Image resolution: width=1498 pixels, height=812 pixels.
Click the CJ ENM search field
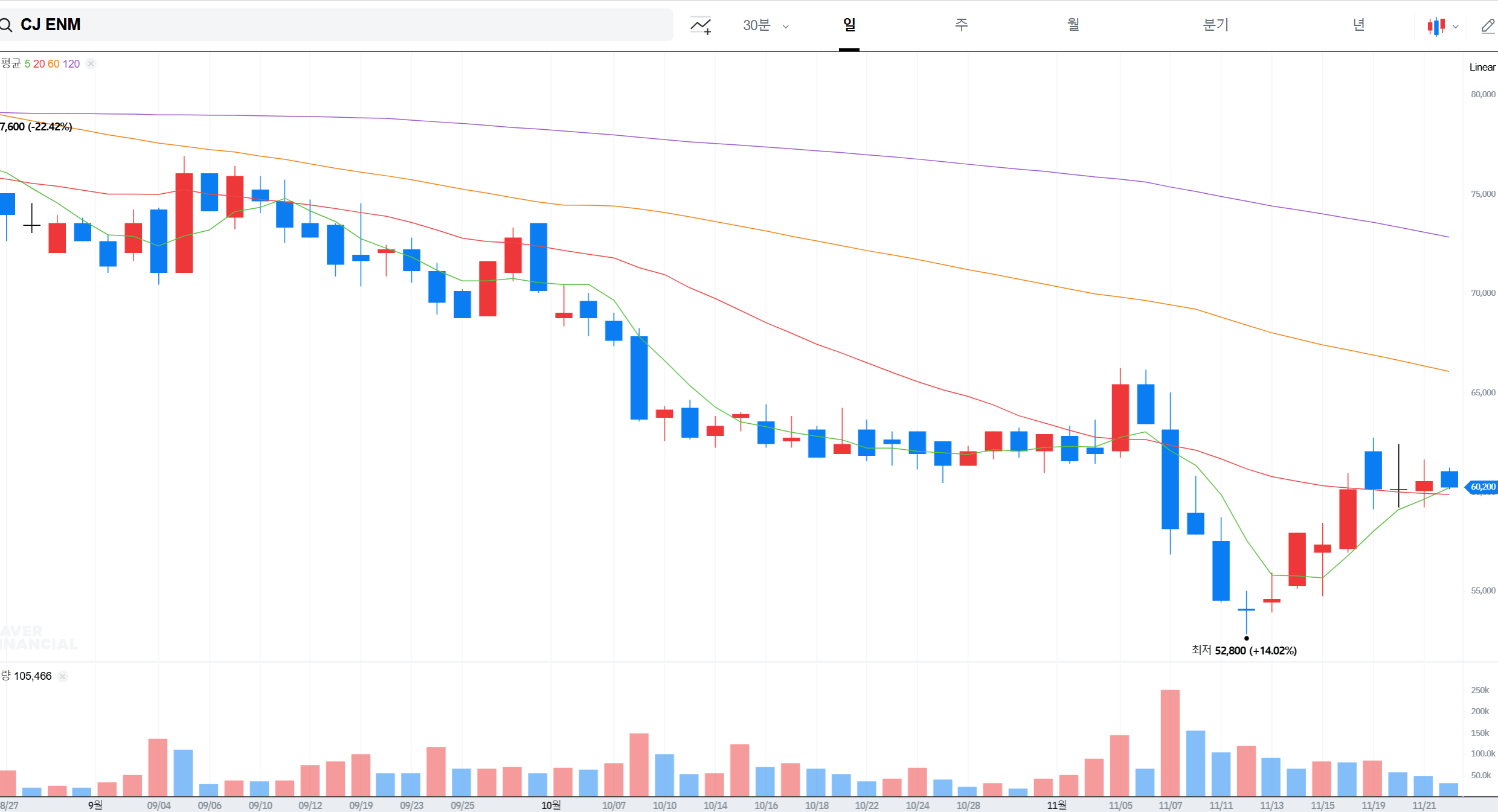click(338, 25)
